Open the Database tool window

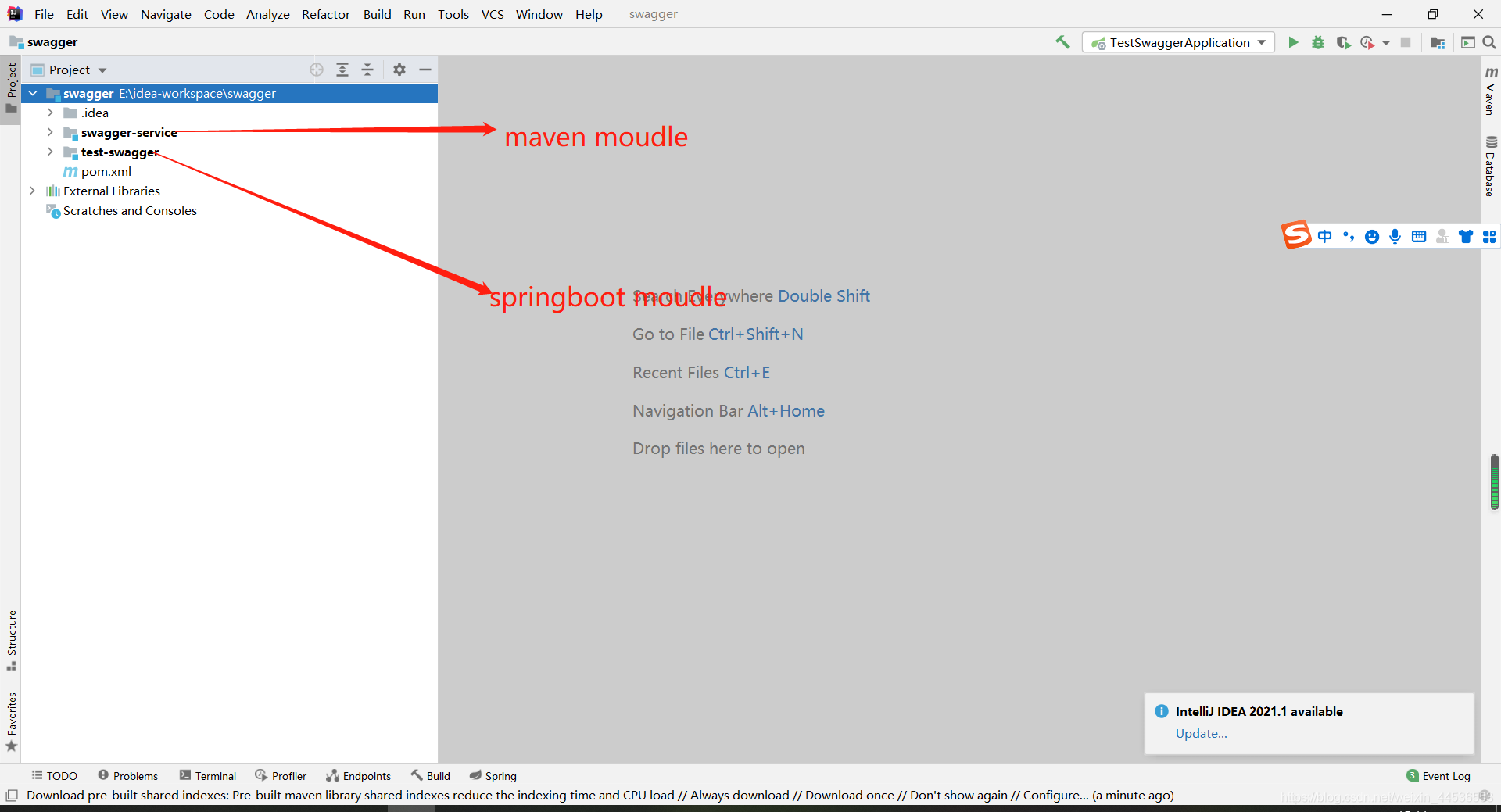(x=1491, y=166)
